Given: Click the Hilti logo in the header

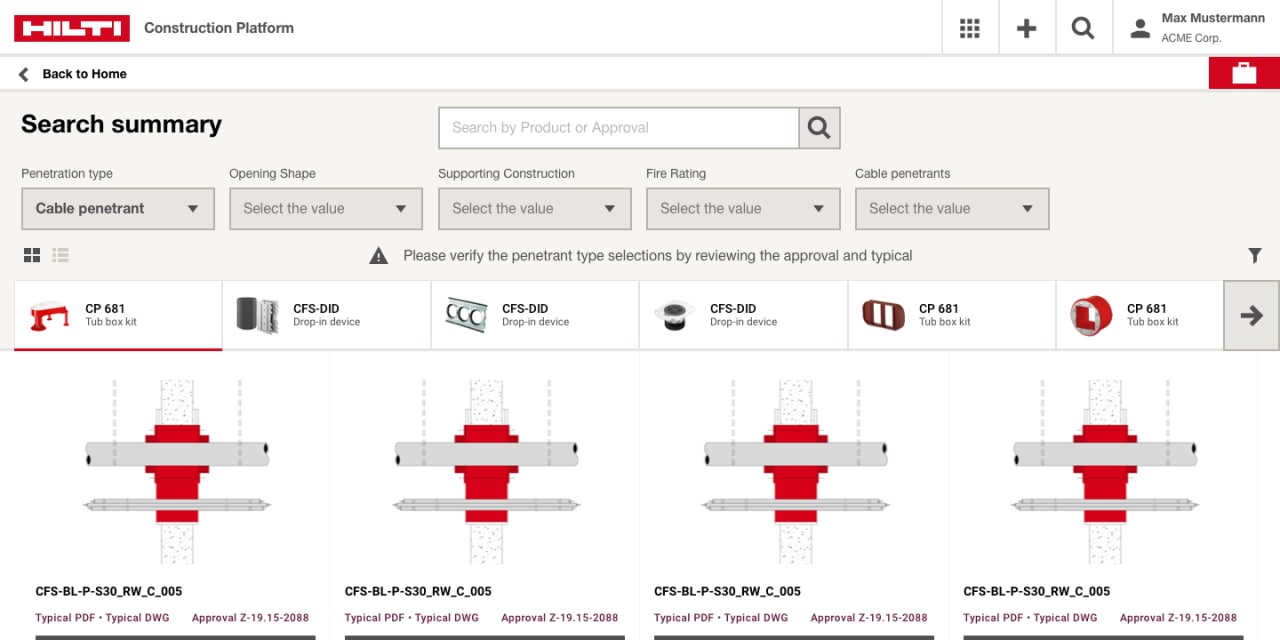Looking at the screenshot, I should pyautogui.click(x=71, y=28).
